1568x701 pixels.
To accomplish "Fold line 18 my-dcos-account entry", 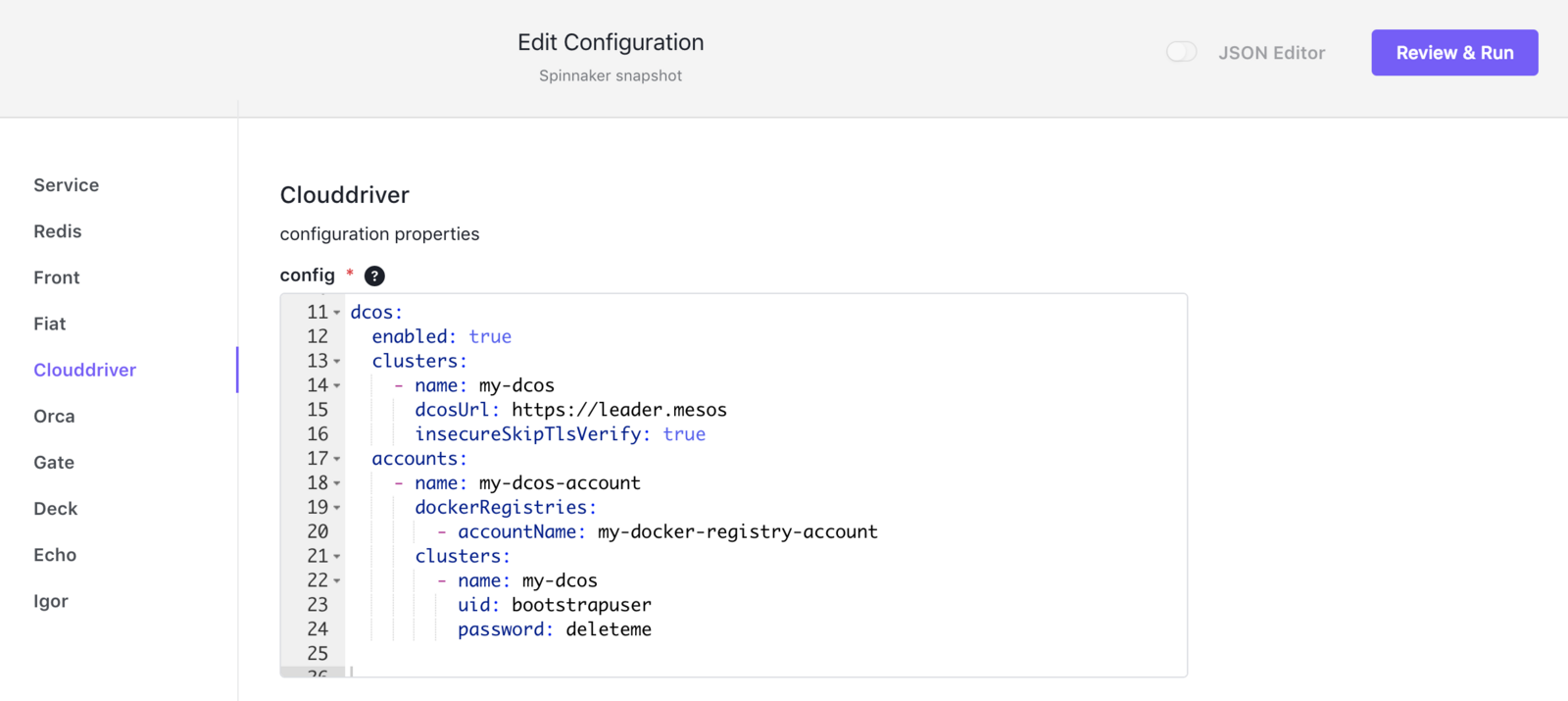I will point(337,483).
